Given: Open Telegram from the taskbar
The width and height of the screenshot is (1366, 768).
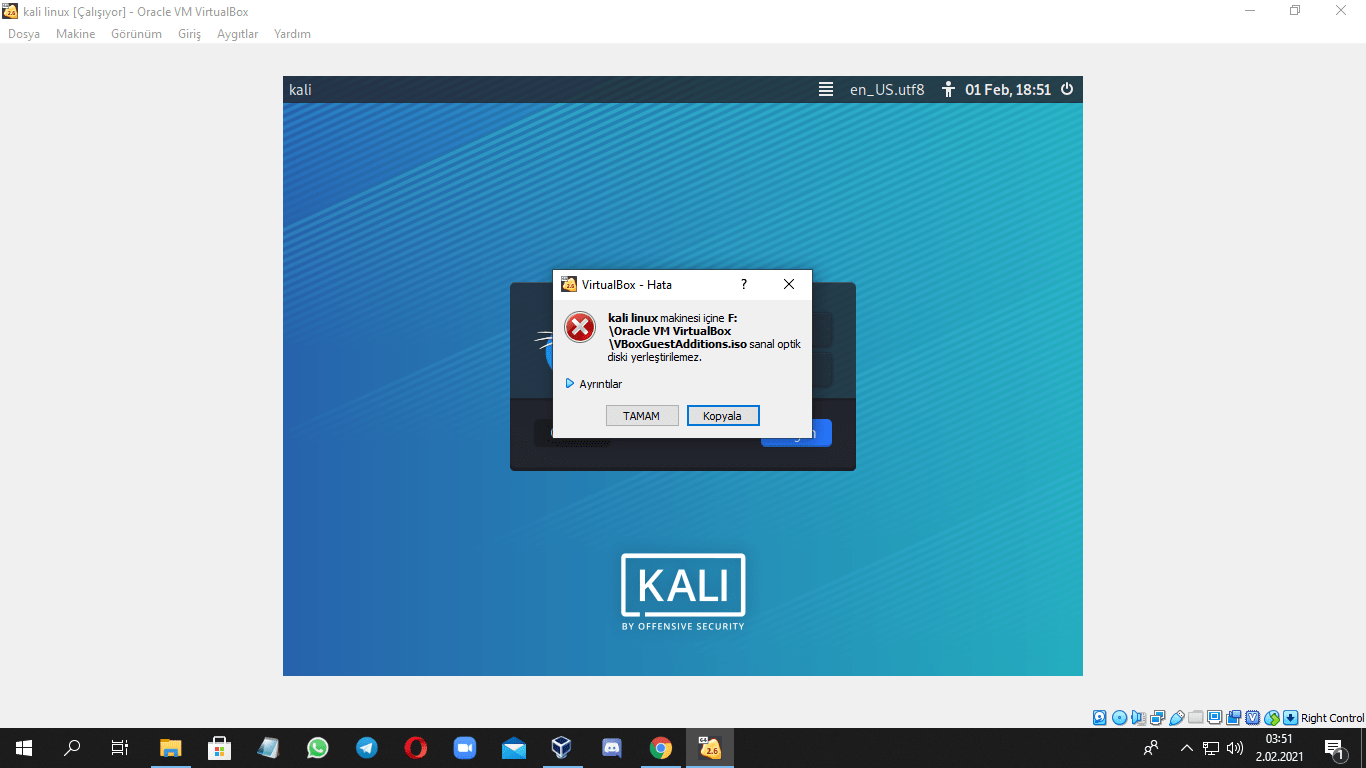Looking at the screenshot, I should (x=367, y=748).
